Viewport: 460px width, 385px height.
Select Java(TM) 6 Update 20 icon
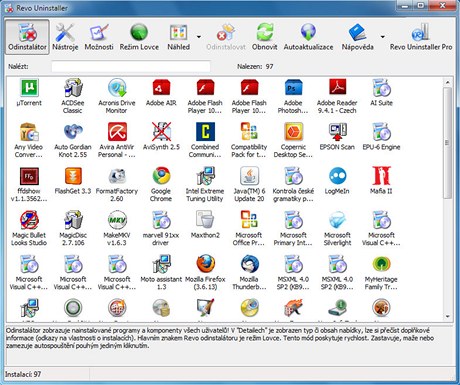(x=249, y=176)
